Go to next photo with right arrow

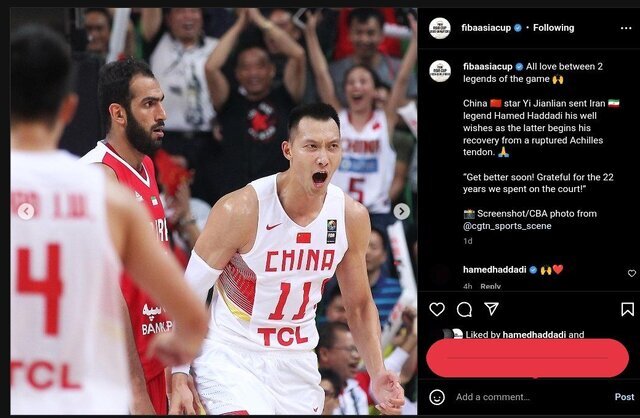(x=401, y=211)
